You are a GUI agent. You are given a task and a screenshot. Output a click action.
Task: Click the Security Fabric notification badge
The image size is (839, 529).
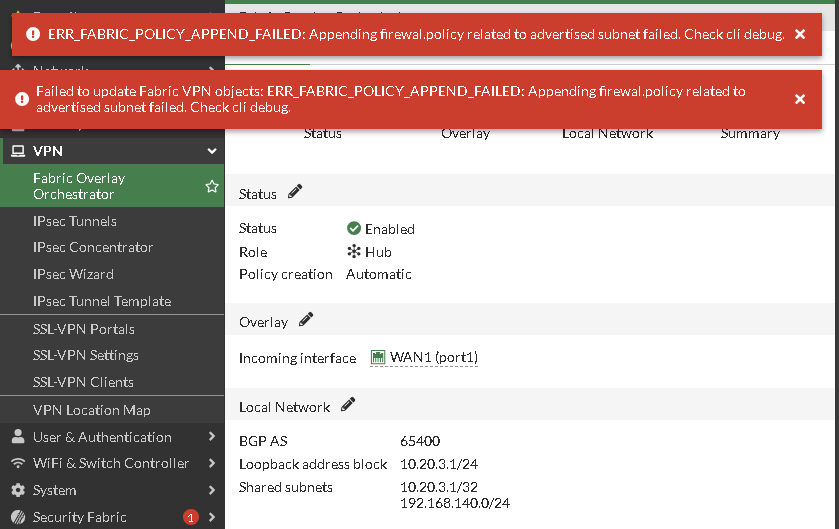point(190,517)
